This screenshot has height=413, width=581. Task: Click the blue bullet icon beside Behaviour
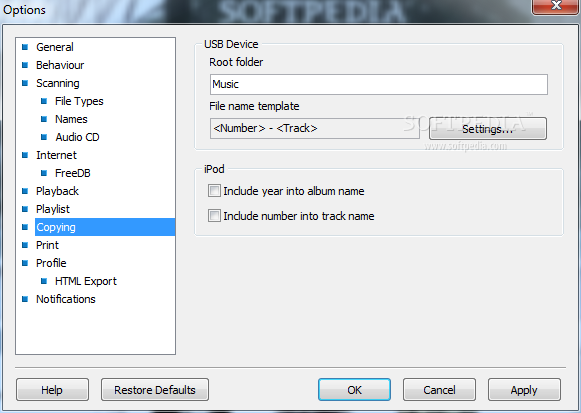click(25, 65)
